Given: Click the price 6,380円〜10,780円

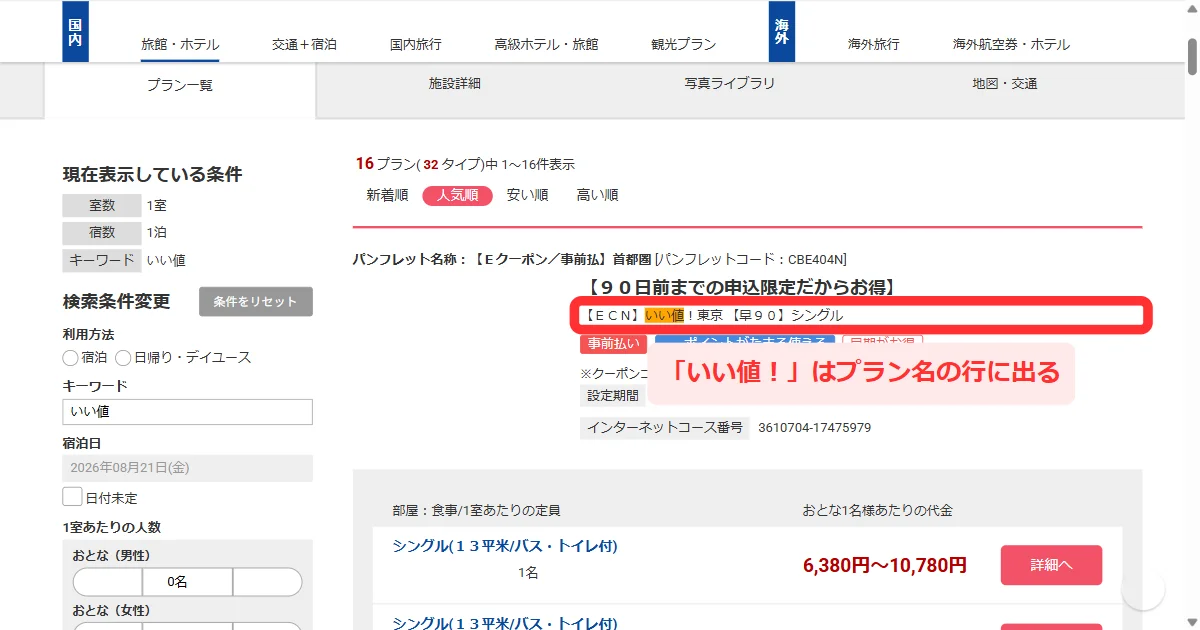Looking at the screenshot, I should pos(885,566).
